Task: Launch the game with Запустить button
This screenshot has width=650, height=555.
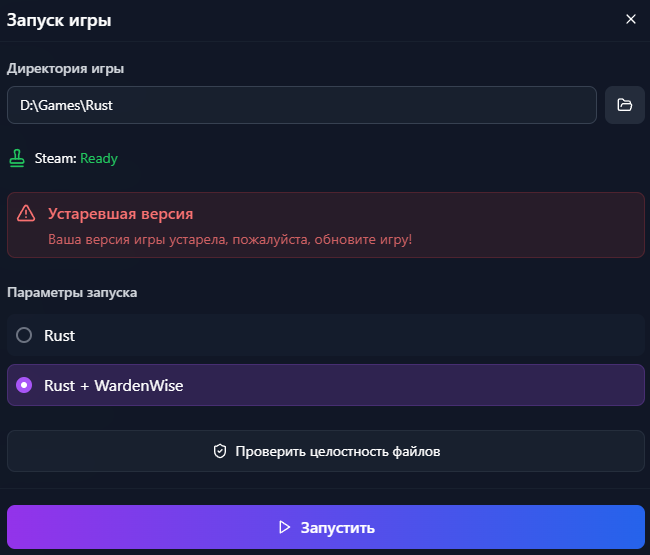Action: pyautogui.click(x=326, y=527)
